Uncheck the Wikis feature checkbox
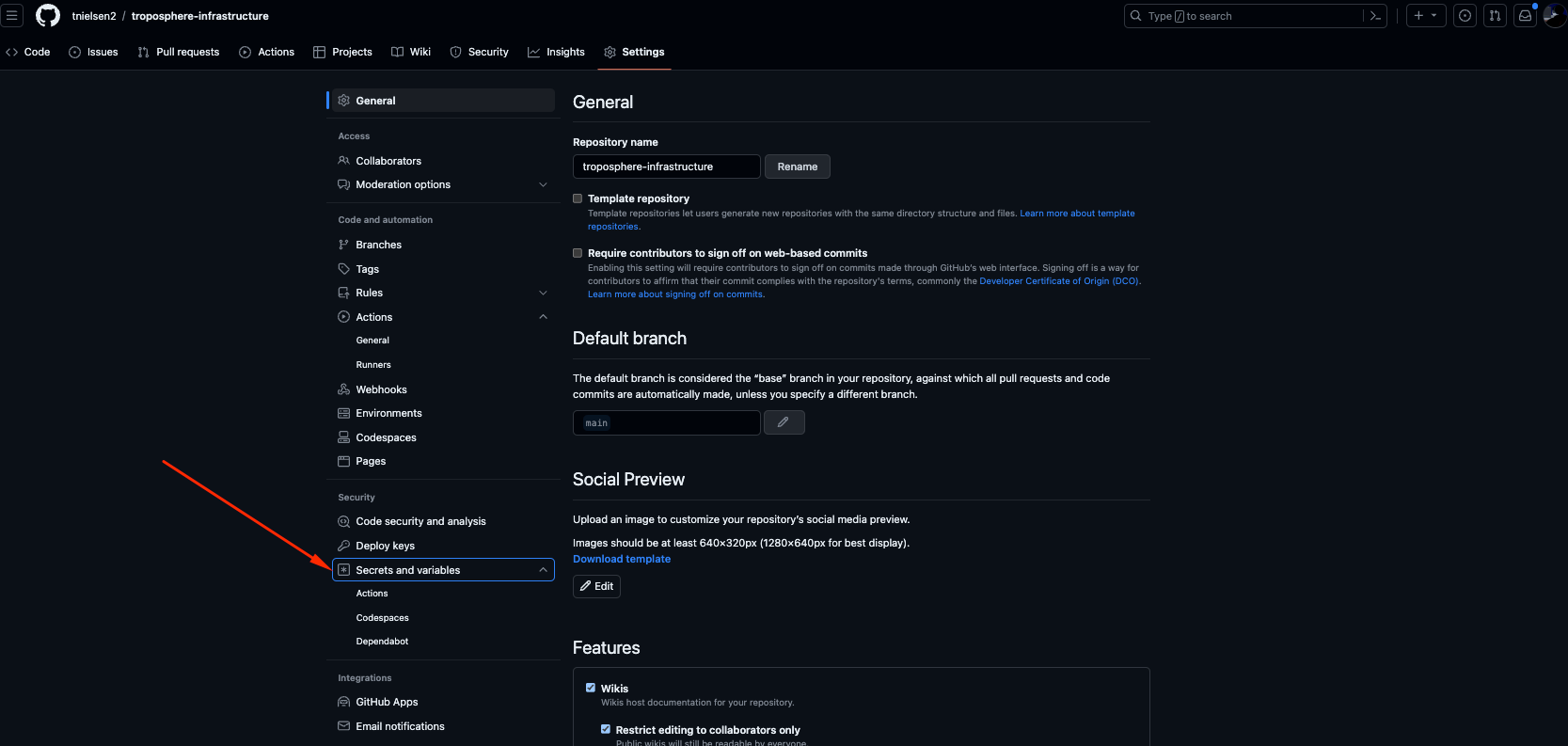The height and width of the screenshot is (746, 1568). tap(591, 688)
